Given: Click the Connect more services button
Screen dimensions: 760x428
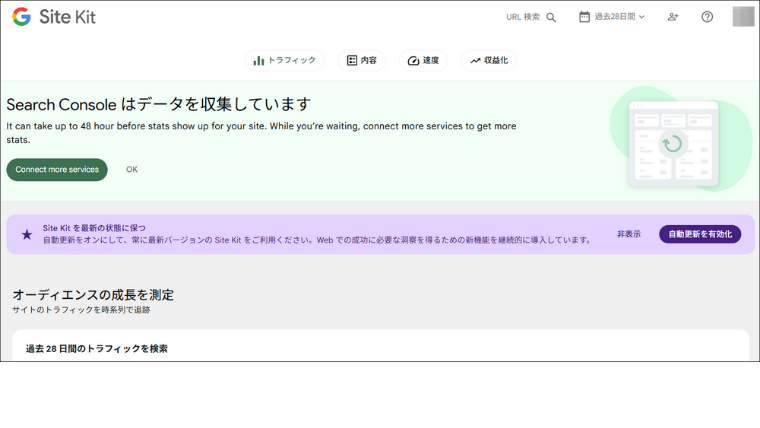Looking at the screenshot, I should [57, 170].
